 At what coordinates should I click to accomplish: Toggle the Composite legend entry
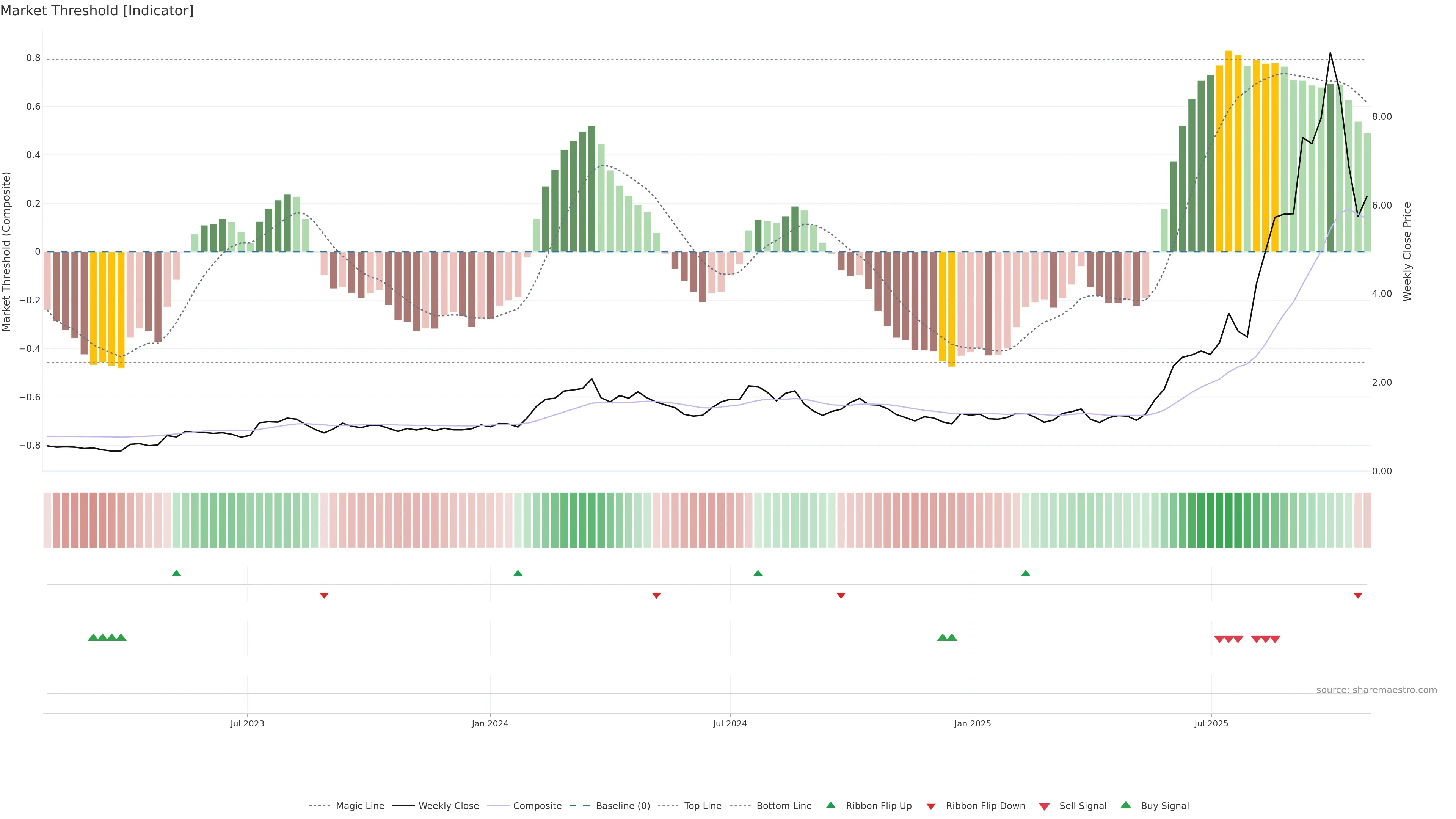(537, 806)
